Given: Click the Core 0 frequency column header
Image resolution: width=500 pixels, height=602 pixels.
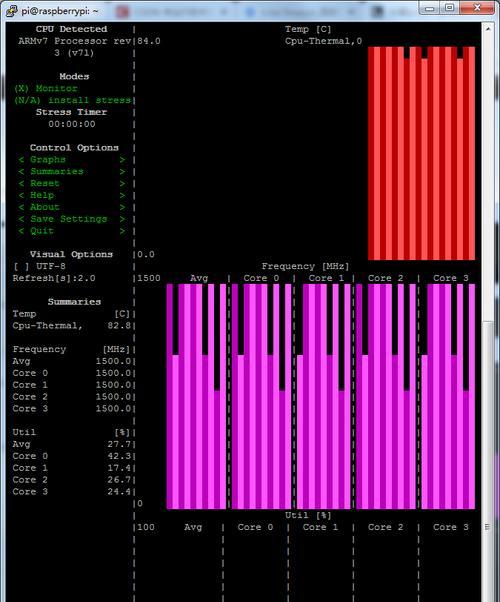Looking at the screenshot, I should click(261, 278).
